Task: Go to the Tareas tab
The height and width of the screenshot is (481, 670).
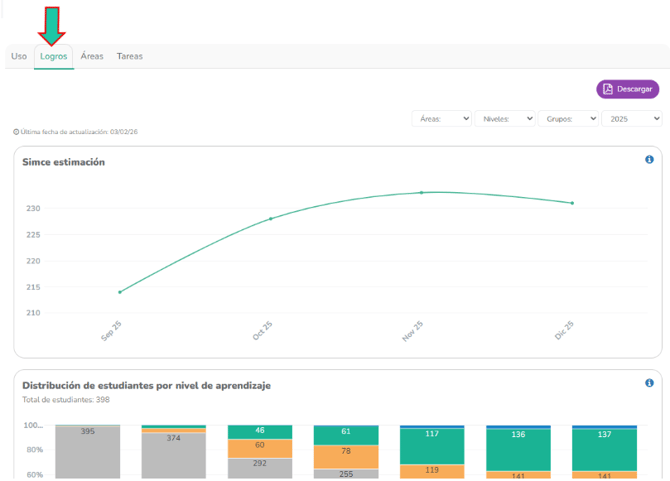Action: pos(129,56)
